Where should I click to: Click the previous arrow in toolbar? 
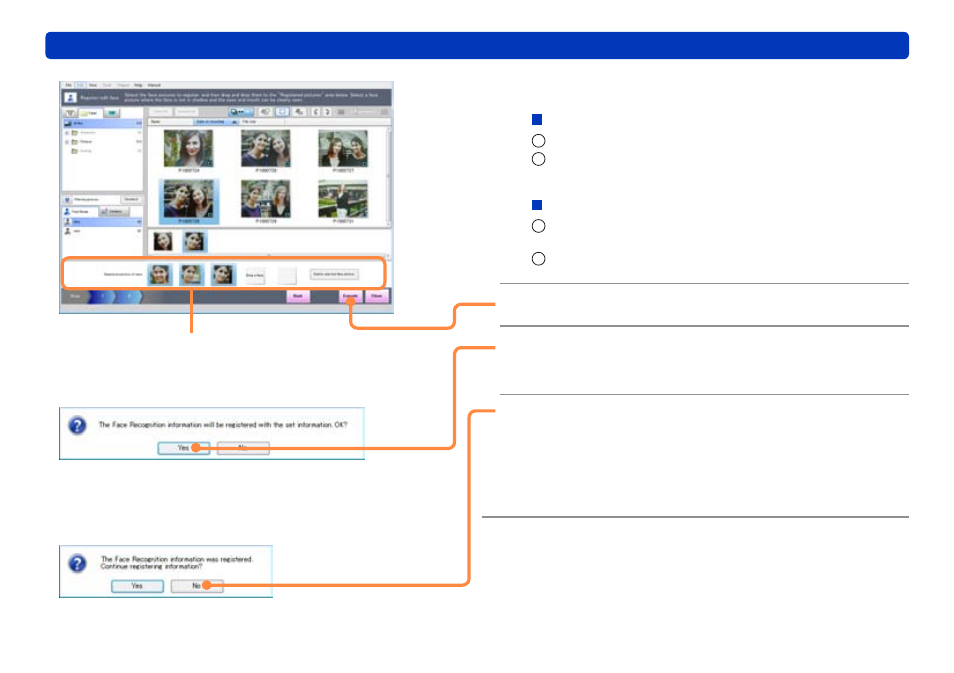(x=316, y=112)
